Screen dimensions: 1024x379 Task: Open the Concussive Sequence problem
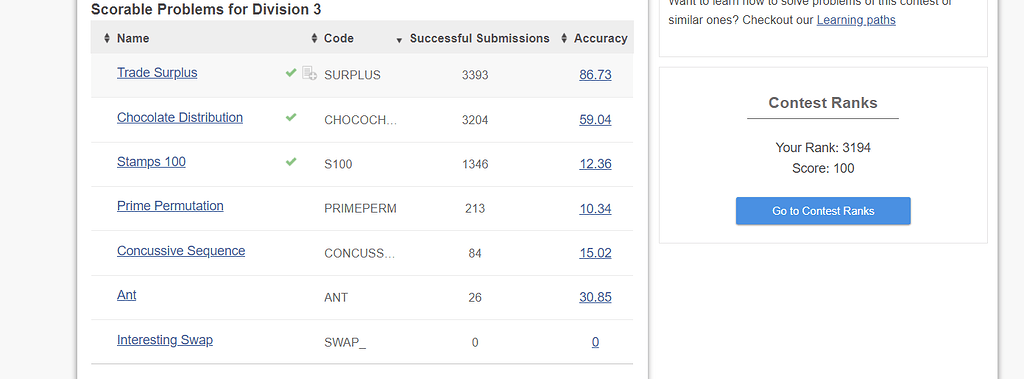[181, 251]
